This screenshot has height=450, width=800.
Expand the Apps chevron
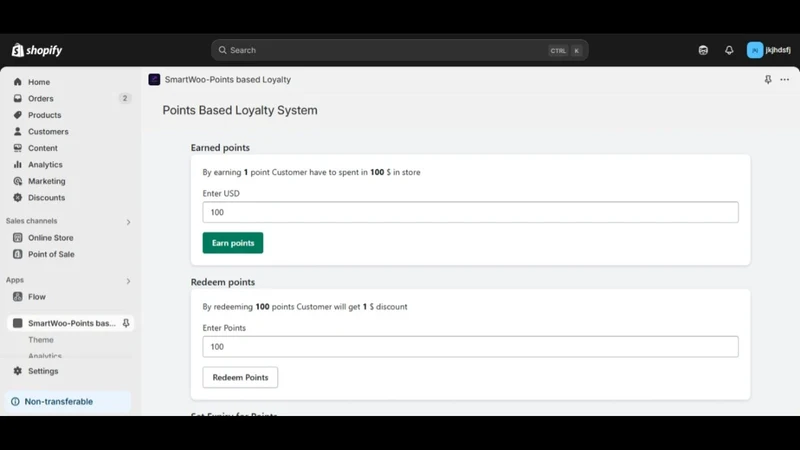point(128,281)
